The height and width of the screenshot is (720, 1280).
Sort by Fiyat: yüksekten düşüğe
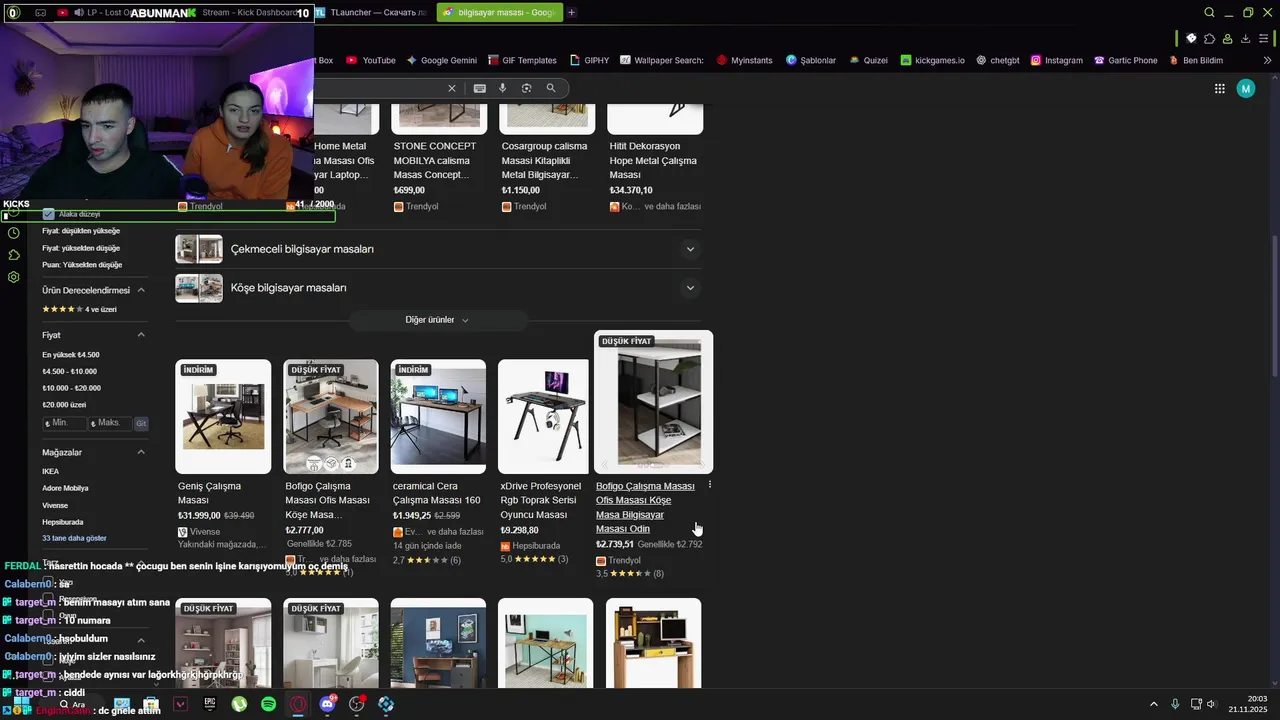click(x=81, y=248)
